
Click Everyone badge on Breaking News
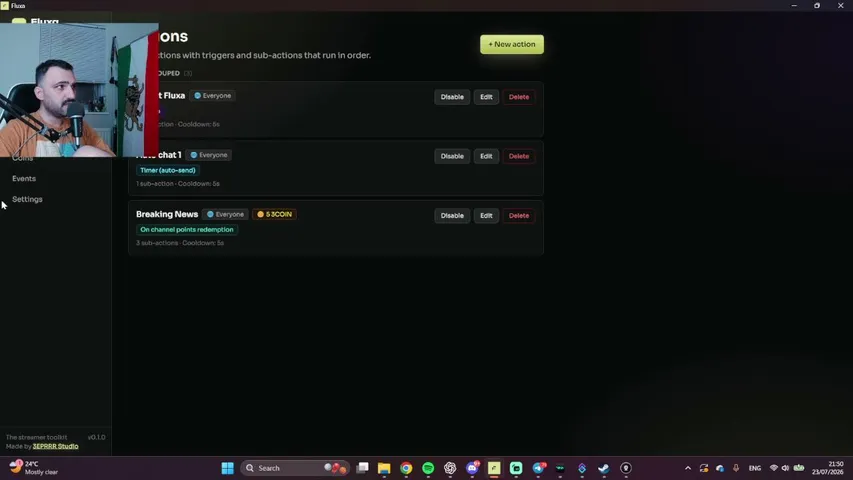pos(225,214)
